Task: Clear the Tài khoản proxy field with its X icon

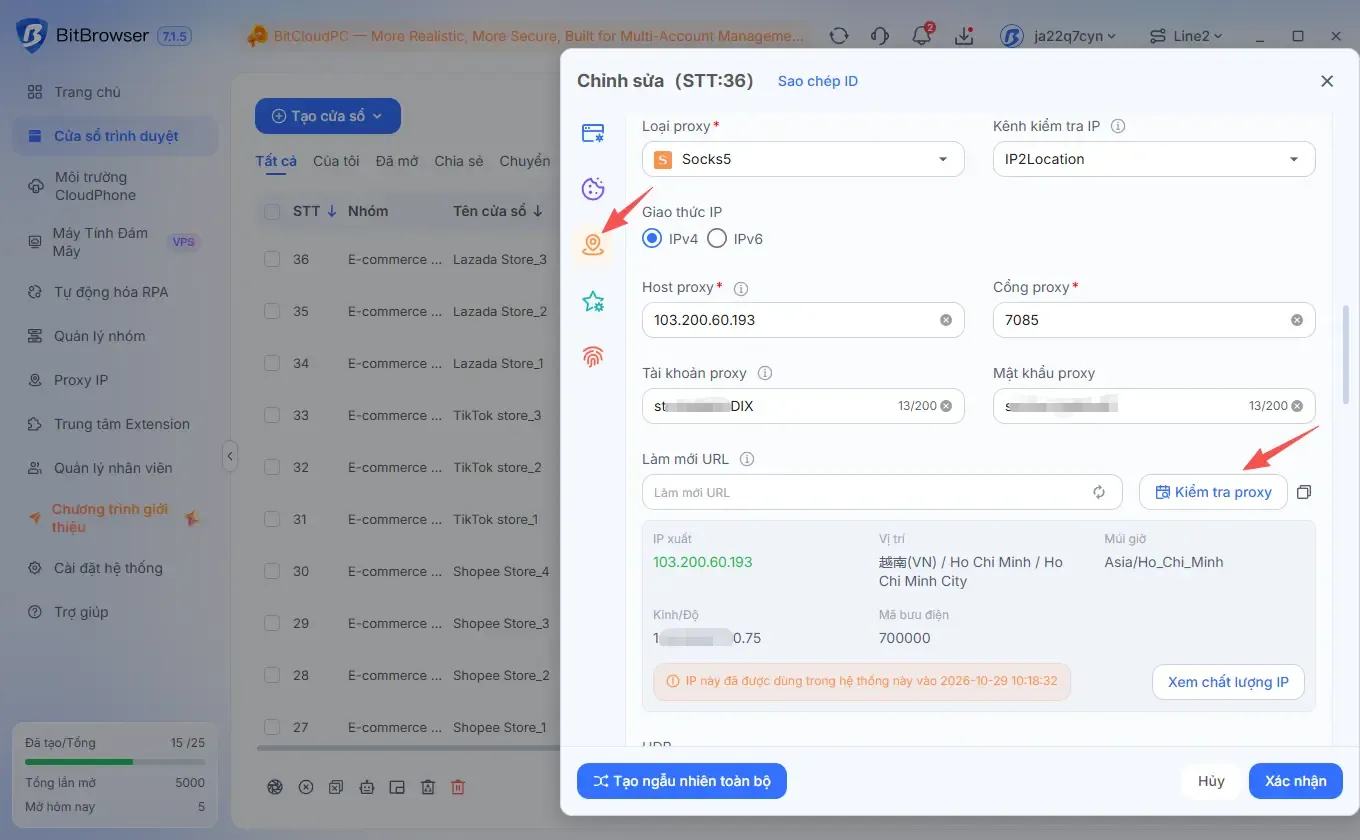Action: click(x=945, y=406)
